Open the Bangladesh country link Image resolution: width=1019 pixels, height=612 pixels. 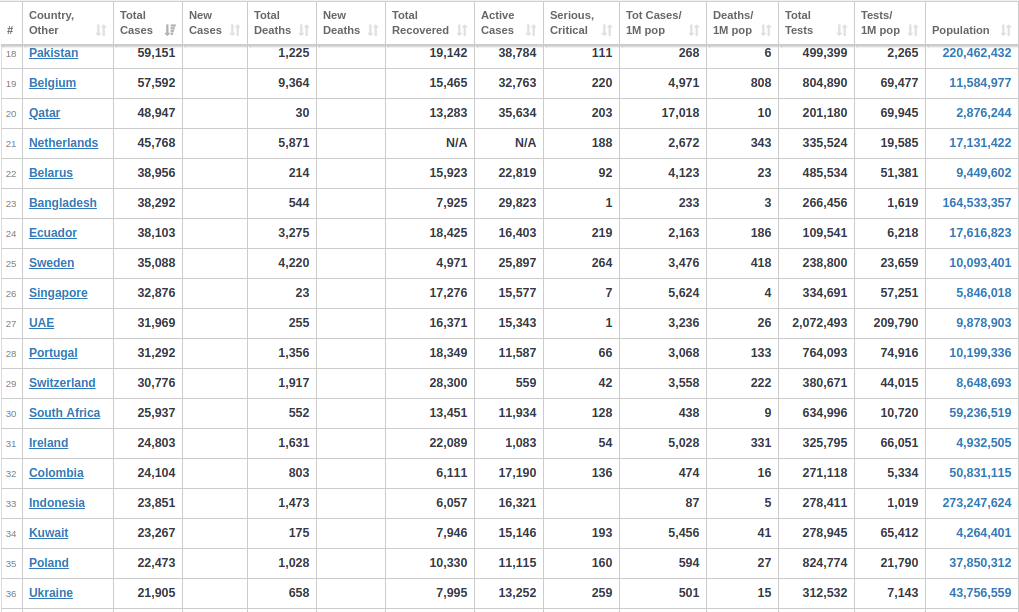point(62,203)
